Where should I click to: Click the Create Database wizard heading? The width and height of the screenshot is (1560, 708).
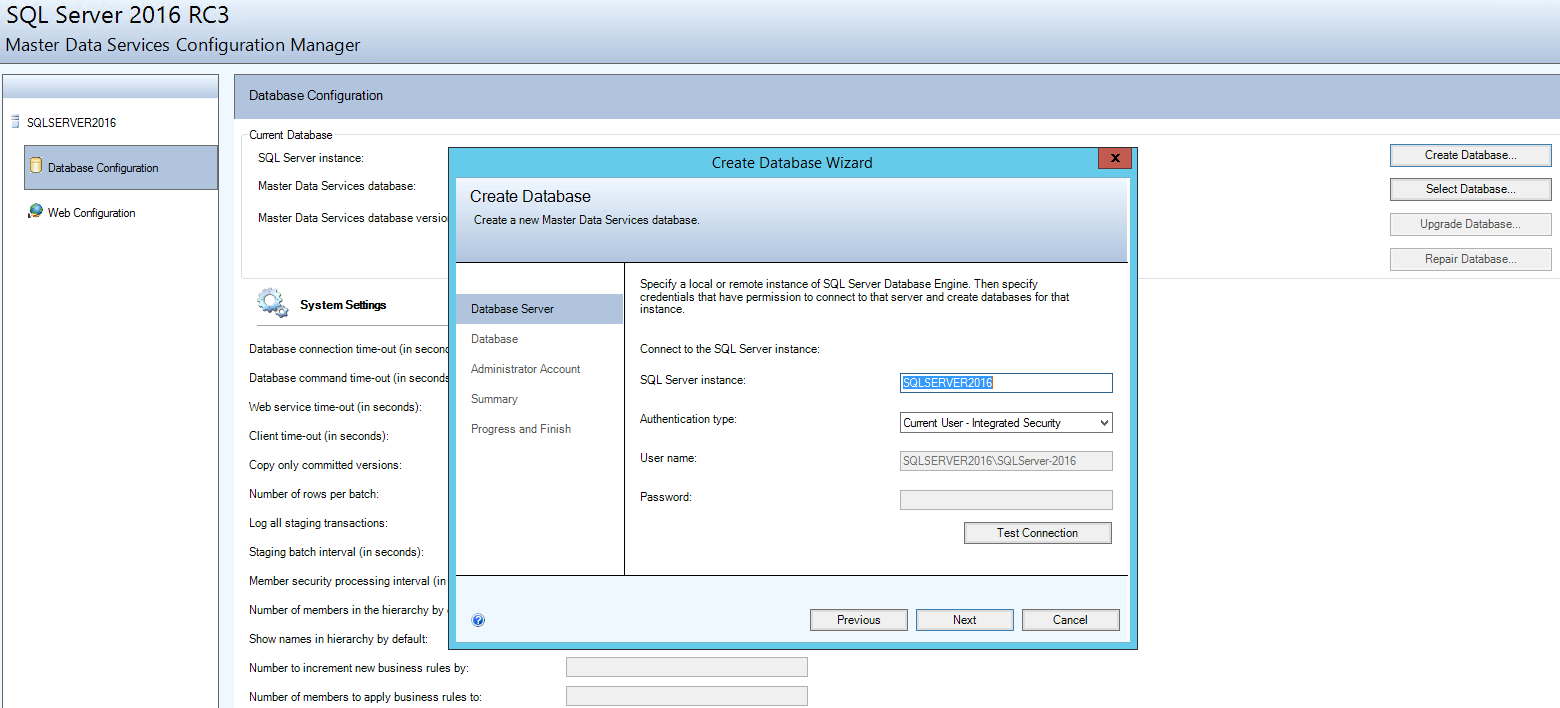(x=530, y=197)
